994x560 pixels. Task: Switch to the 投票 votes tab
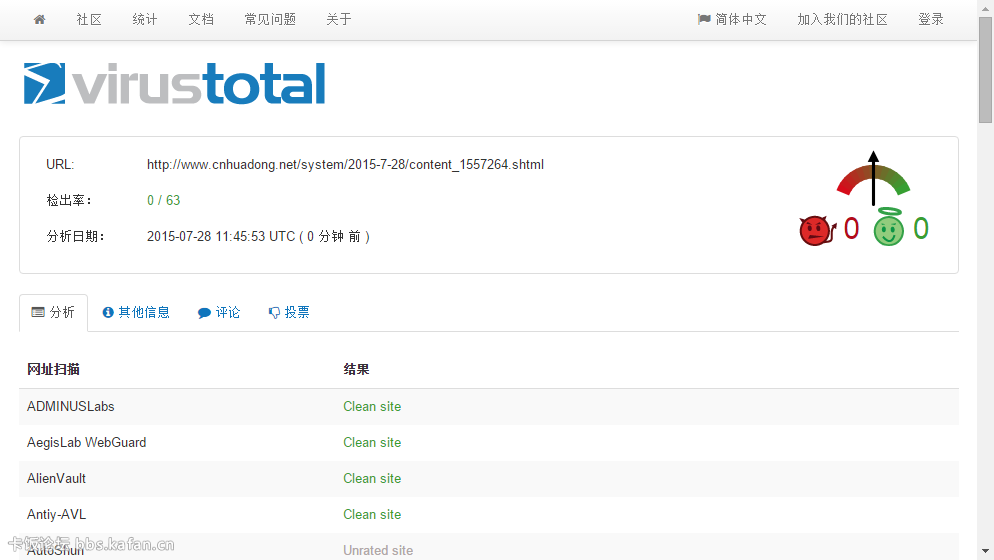pos(289,313)
